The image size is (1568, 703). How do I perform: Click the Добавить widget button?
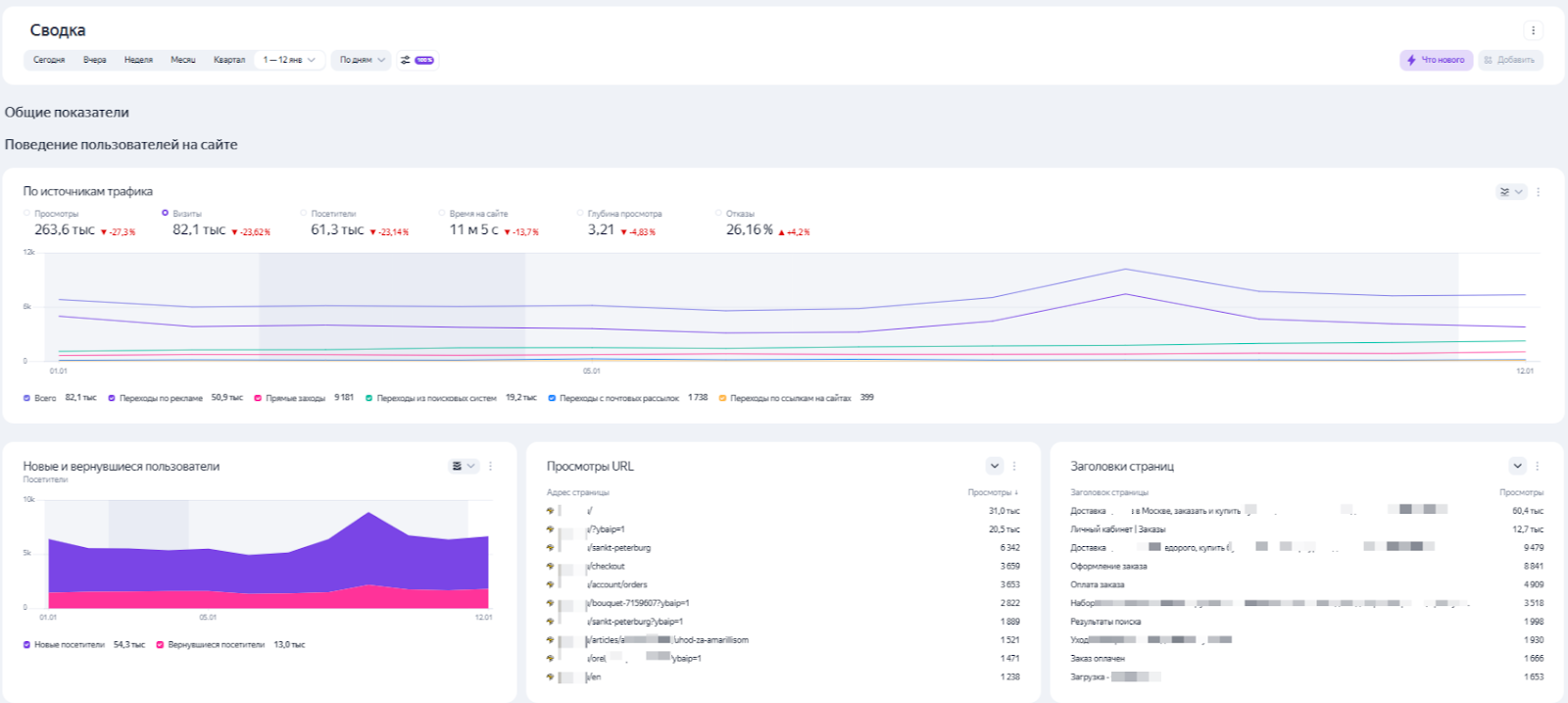click(1510, 60)
